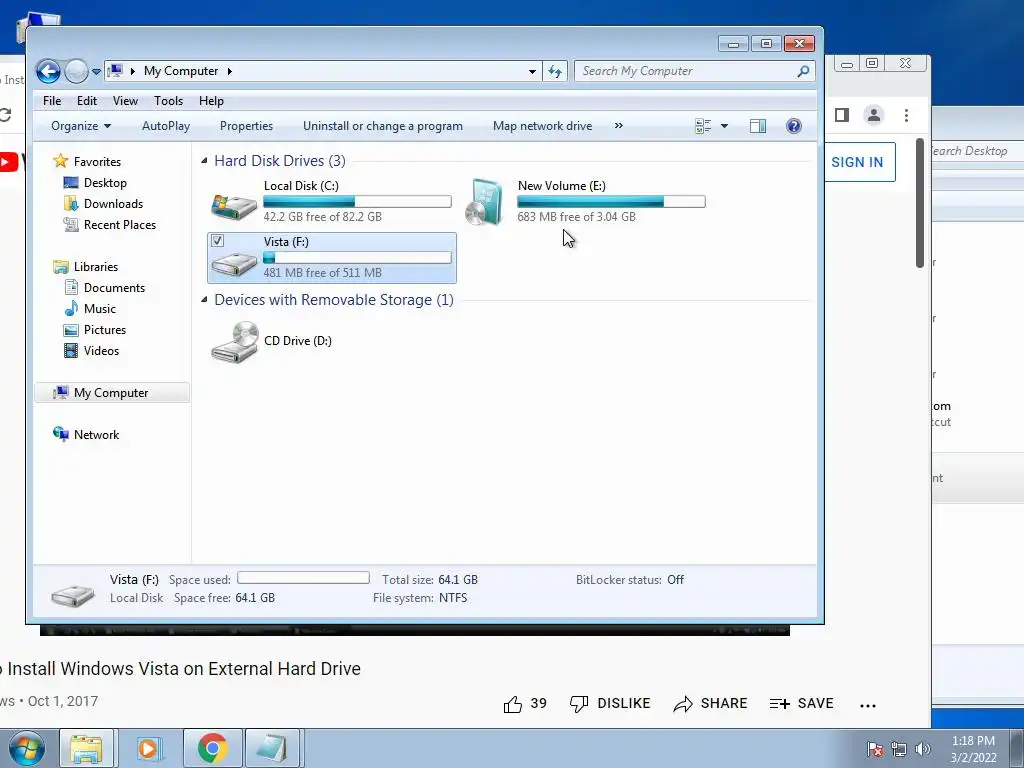
Task: Click the My Computer breadcrumb text
Action: click(181, 71)
